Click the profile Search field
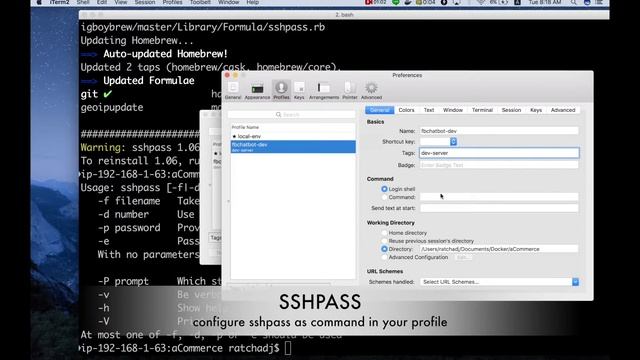Image resolution: width=640 pixels, height=360 pixels. point(292,115)
